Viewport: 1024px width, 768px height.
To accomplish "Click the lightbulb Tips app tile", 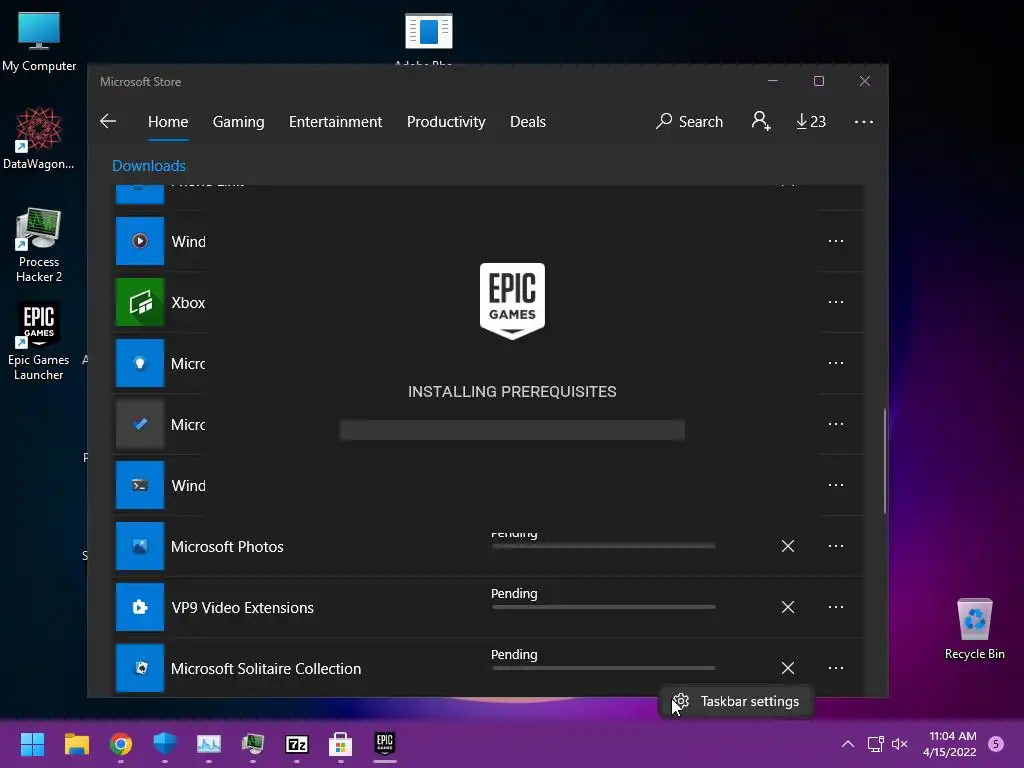I will [140, 363].
